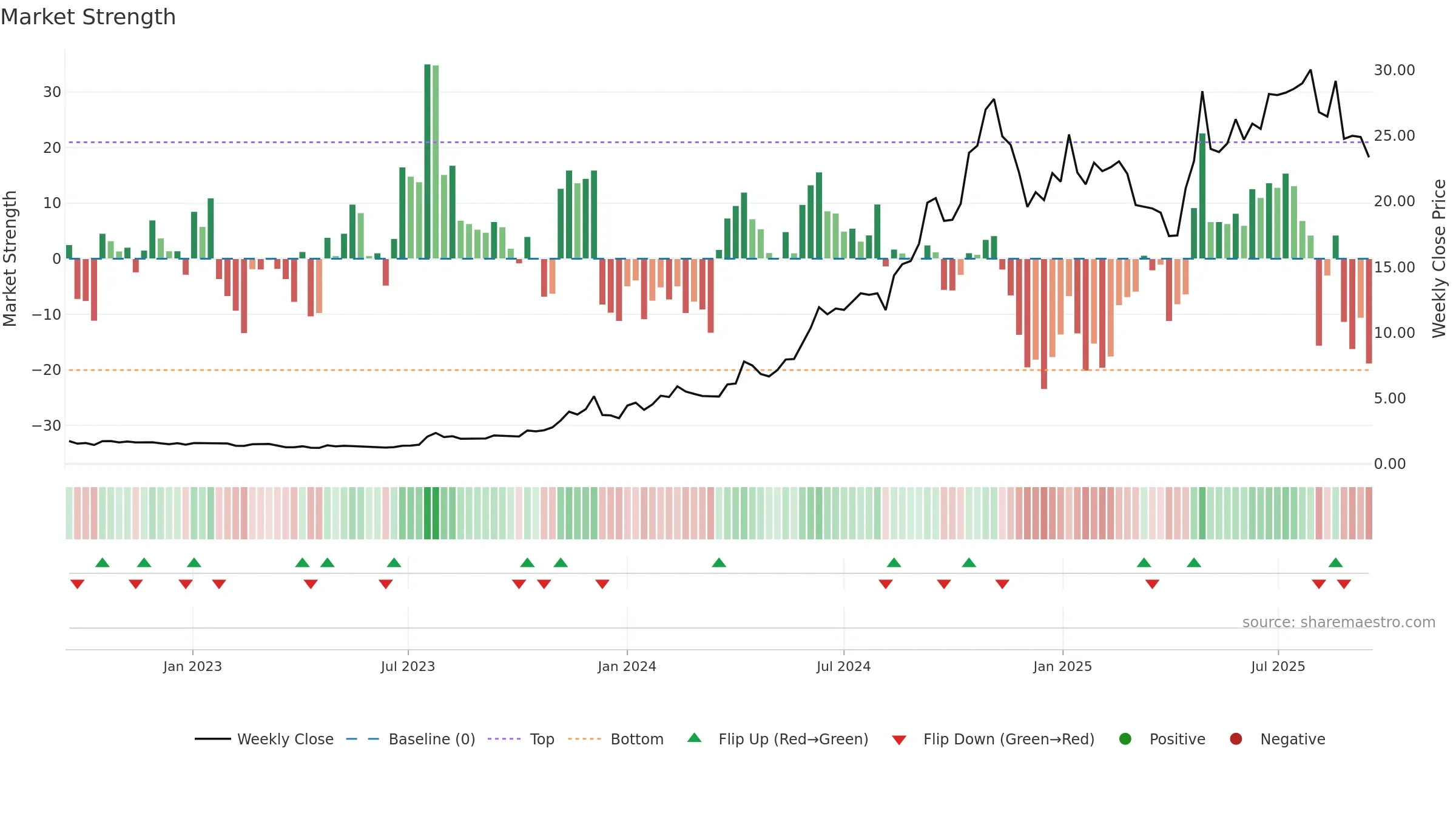1456x819 pixels.
Task: Click the 15.00 price axis label
Action: 1394,267
